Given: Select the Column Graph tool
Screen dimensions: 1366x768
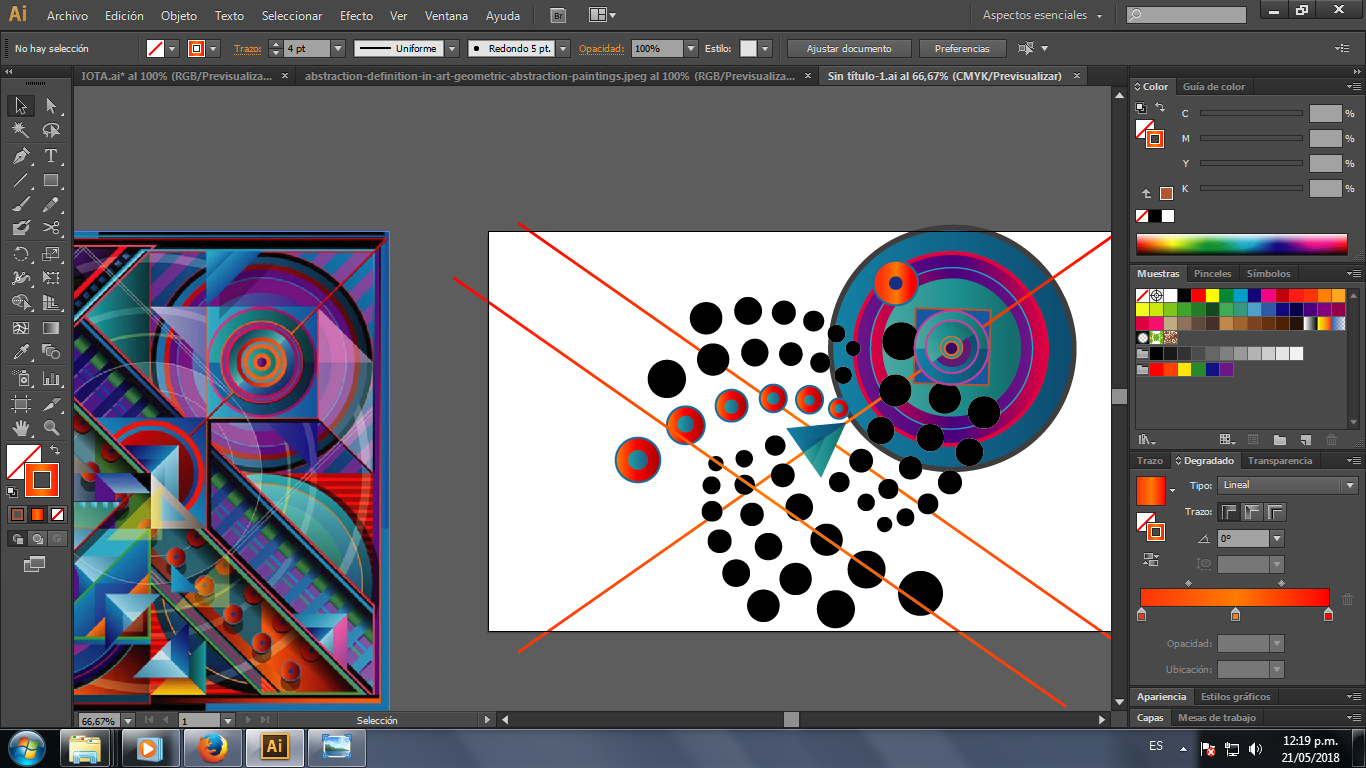Looking at the screenshot, I should [x=51, y=379].
